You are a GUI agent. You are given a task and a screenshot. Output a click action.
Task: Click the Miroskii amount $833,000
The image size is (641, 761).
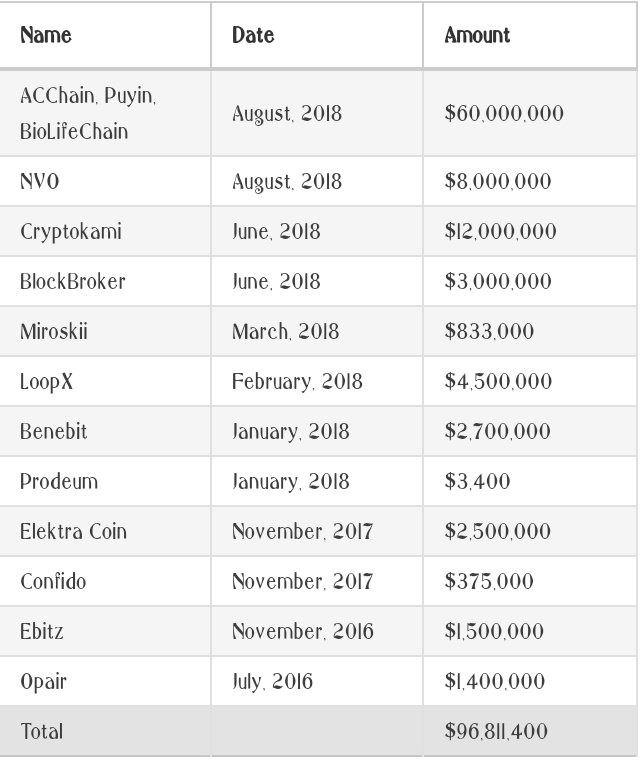tap(489, 331)
